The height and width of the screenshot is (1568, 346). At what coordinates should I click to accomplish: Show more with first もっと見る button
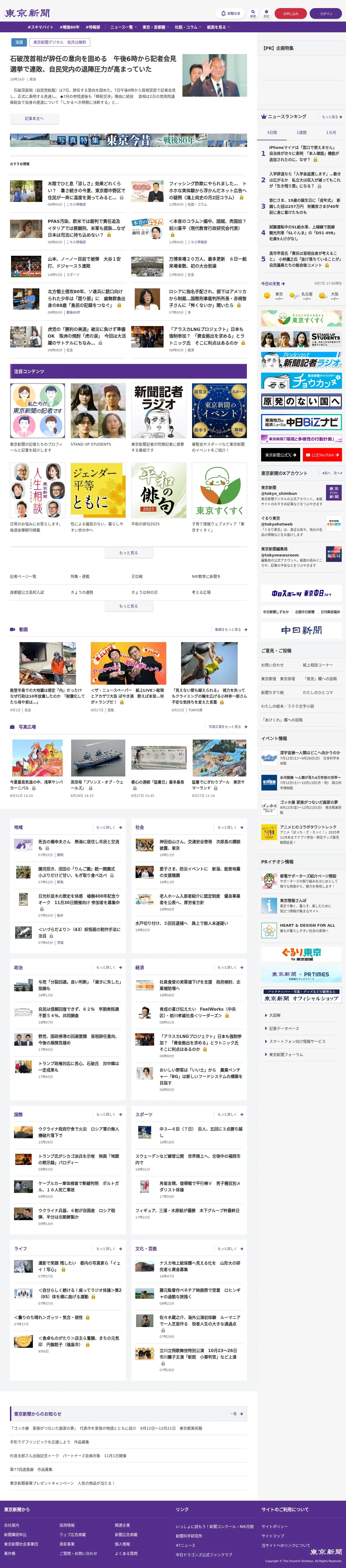pos(129,553)
